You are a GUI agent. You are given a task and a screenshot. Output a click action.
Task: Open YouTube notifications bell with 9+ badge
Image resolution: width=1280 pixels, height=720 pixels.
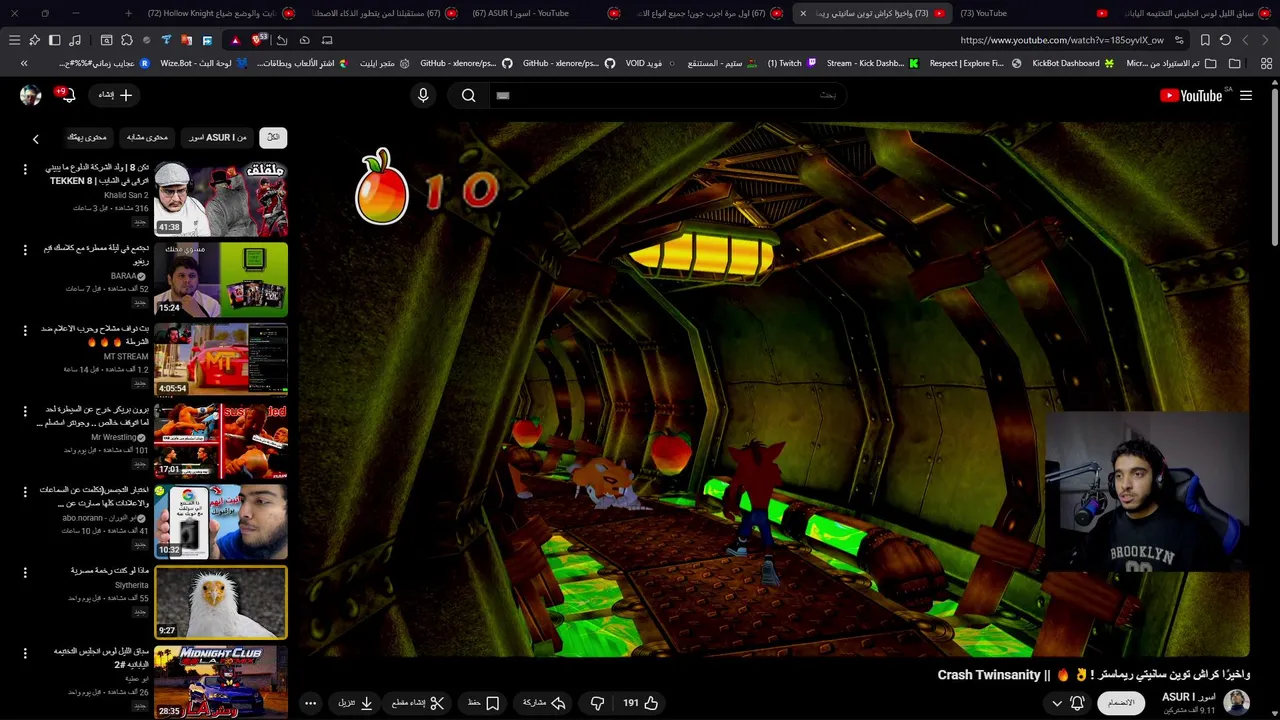click(66, 95)
